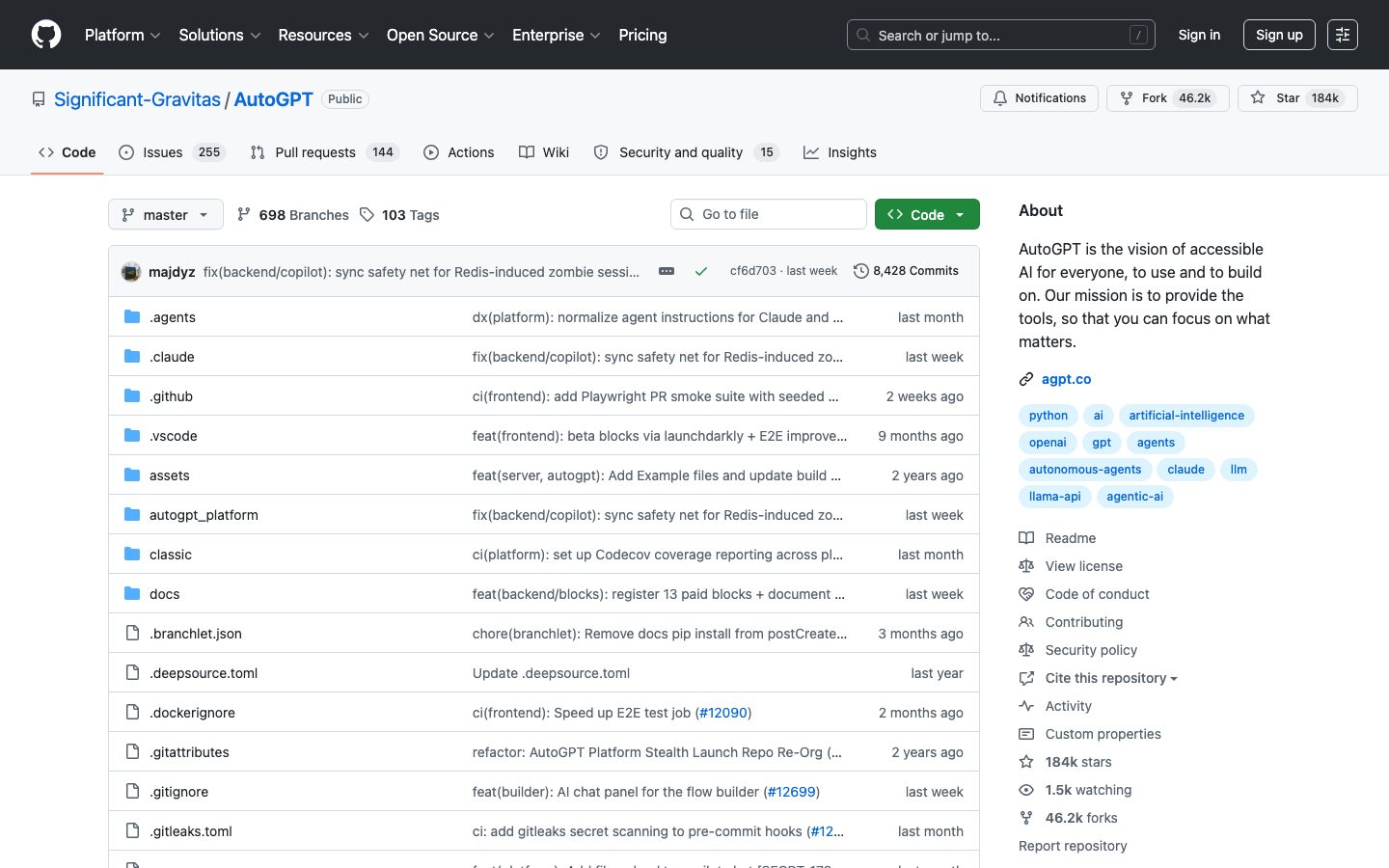This screenshot has height=868, width=1389.
Task: Click the commit message ellipsis expand icon
Action: coord(667,271)
